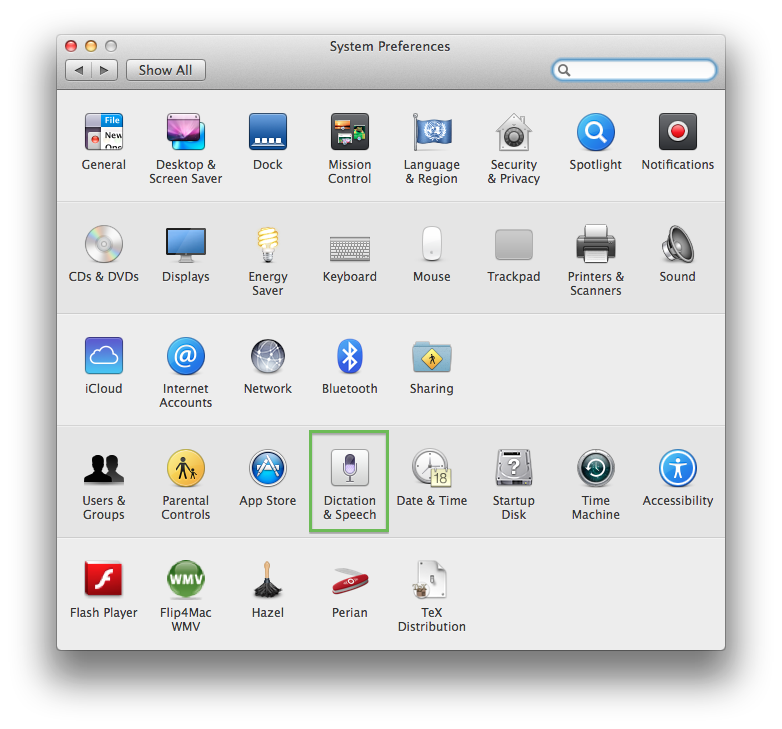Open iCloud preferences icon
Viewport: 782px width, 729px height.
tap(104, 356)
